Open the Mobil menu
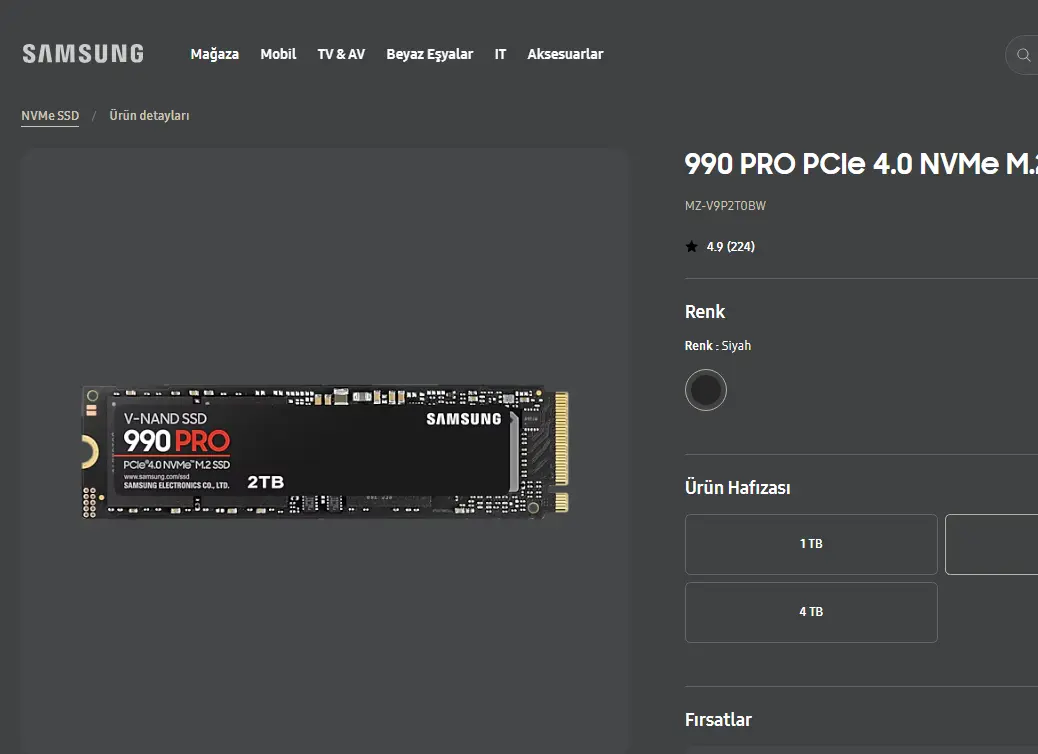Screen dimensions: 1038x754 (x=278, y=54)
